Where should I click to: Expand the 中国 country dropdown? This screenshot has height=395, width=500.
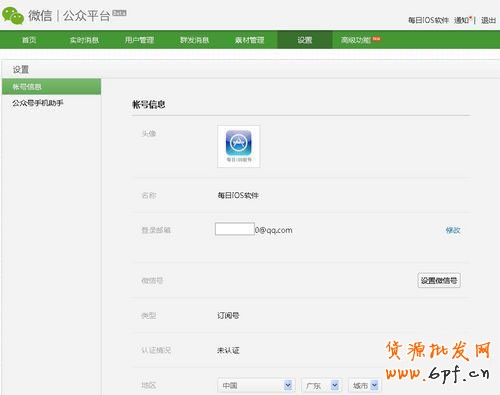click(256, 386)
